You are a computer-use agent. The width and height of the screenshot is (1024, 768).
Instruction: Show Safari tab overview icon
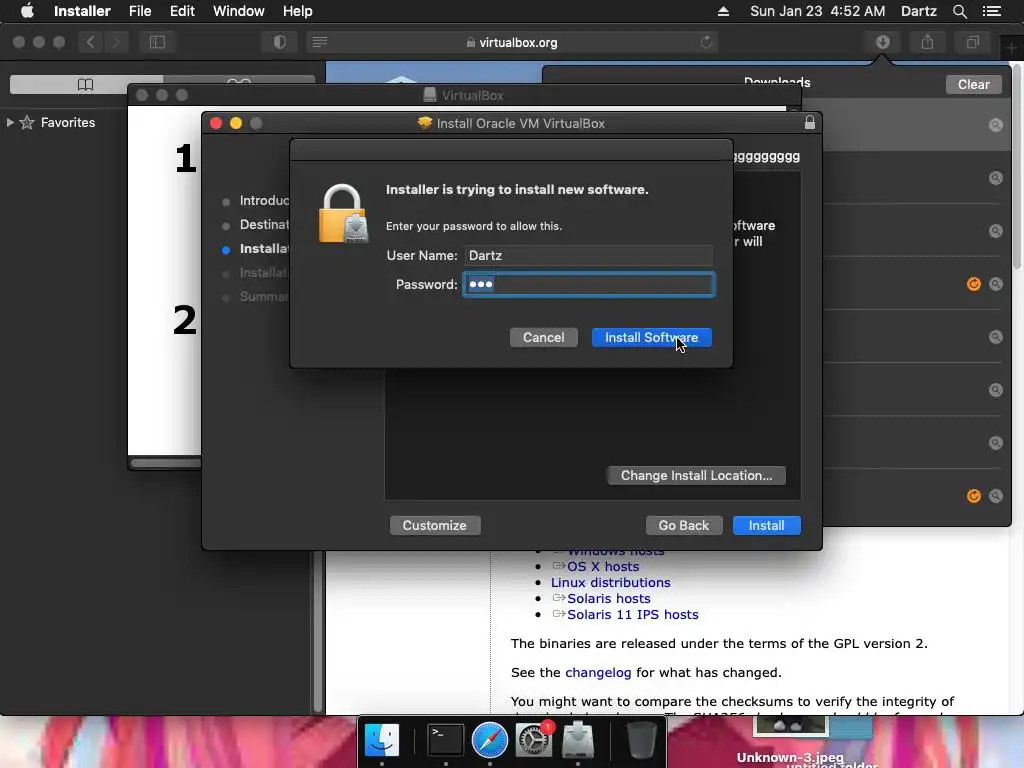click(x=972, y=42)
